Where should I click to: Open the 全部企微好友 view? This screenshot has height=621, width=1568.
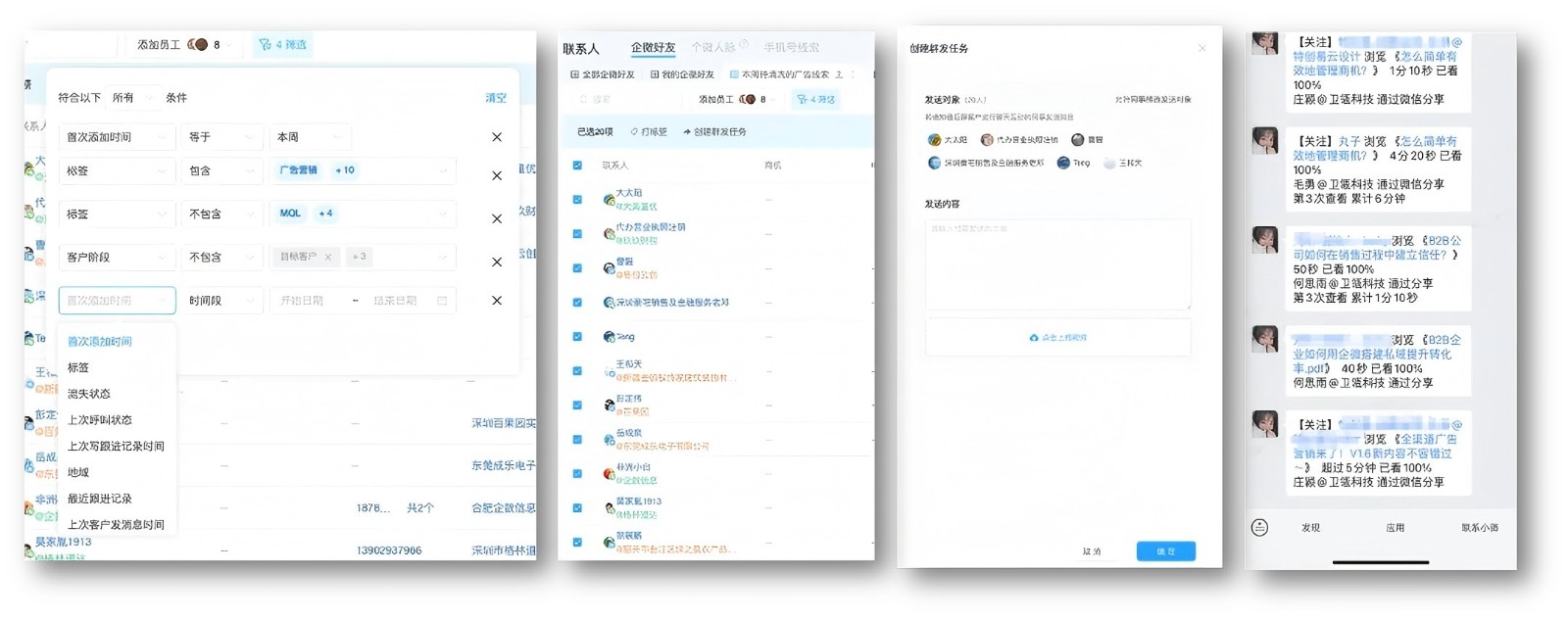602,74
